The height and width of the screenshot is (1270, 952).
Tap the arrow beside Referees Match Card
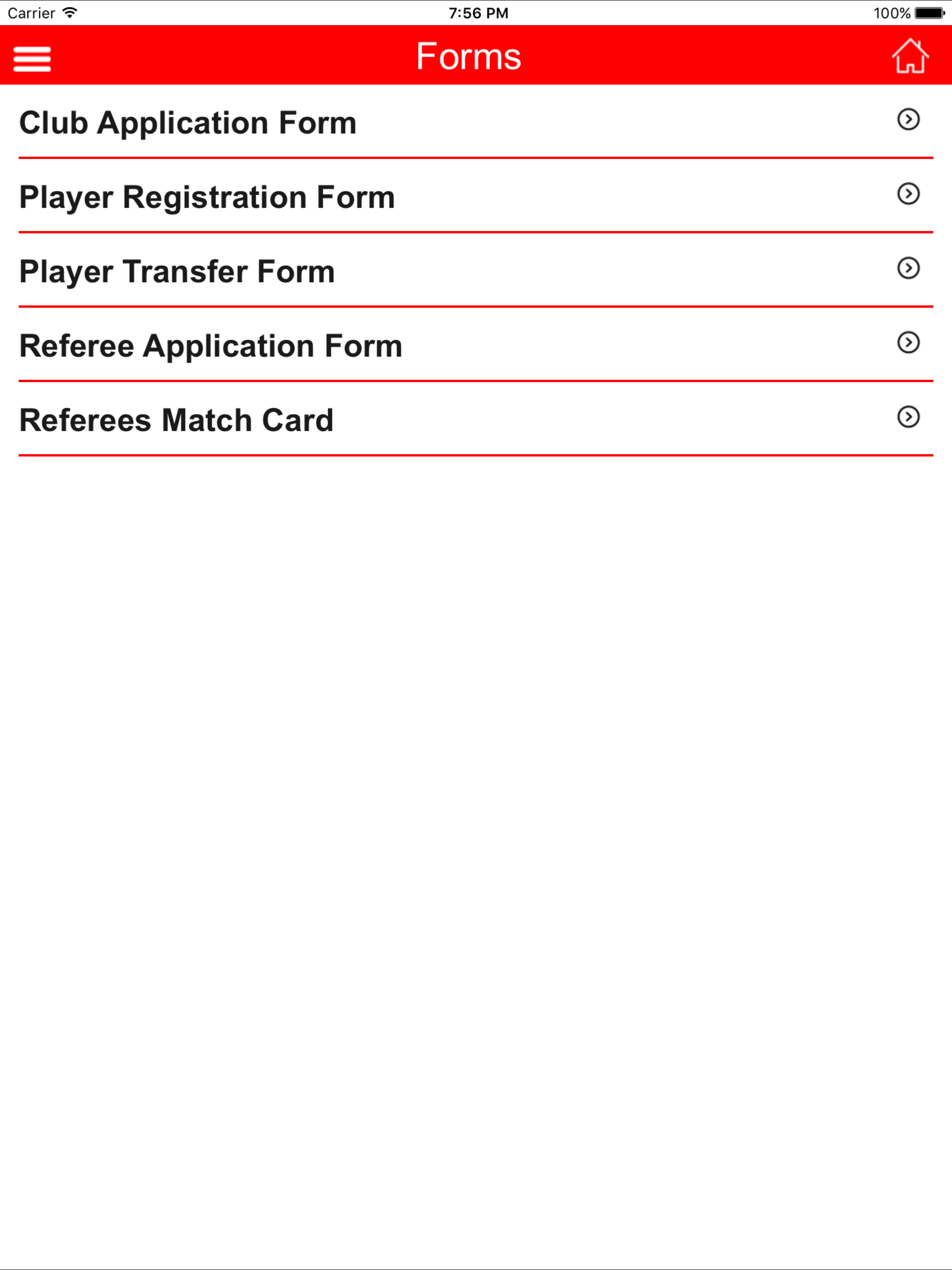point(908,417)
